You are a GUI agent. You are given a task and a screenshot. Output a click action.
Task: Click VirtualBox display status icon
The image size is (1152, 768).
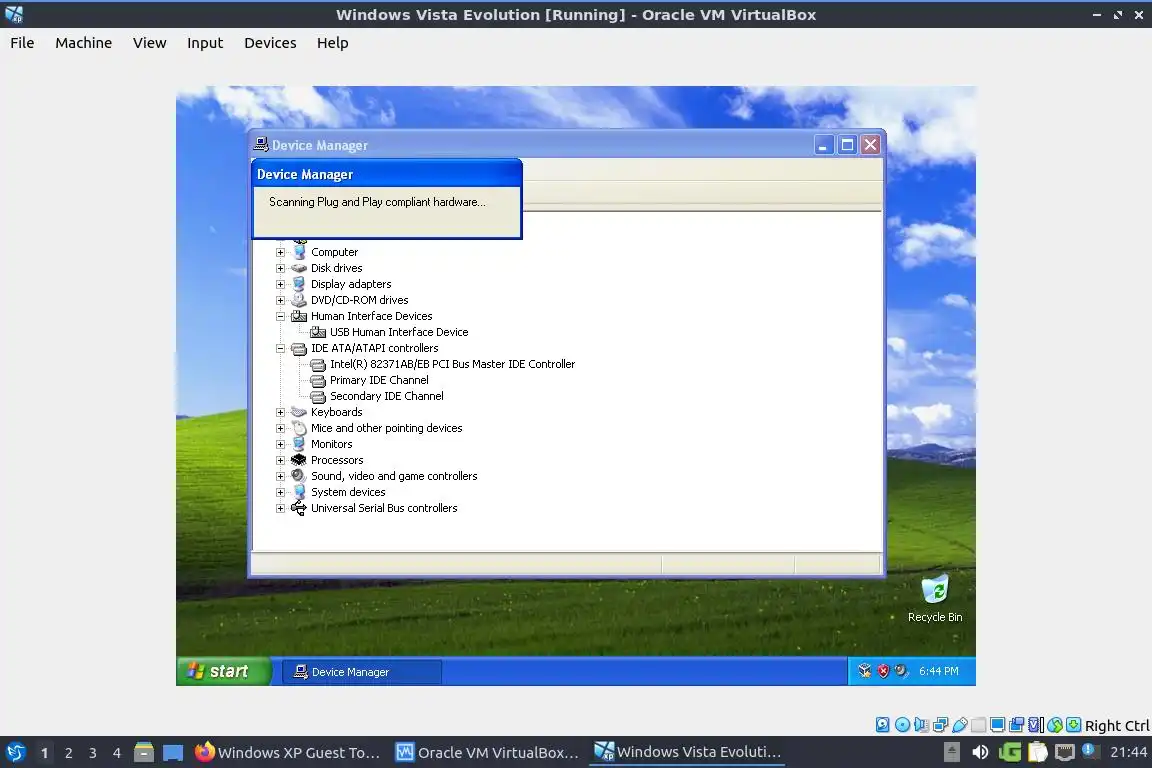998,725
